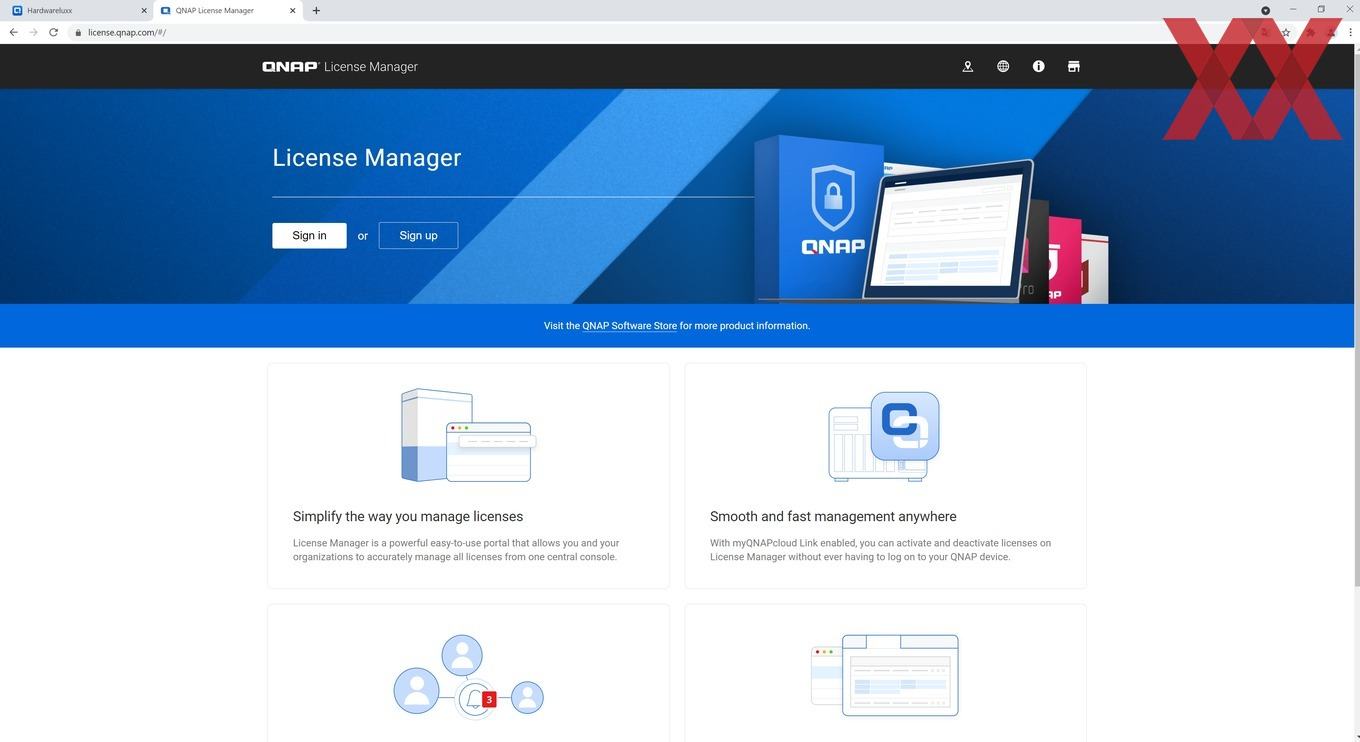Click the 'Smooth and fast management anywhere' heading
Screen dimensions: 1360x742
pos(833,517)
